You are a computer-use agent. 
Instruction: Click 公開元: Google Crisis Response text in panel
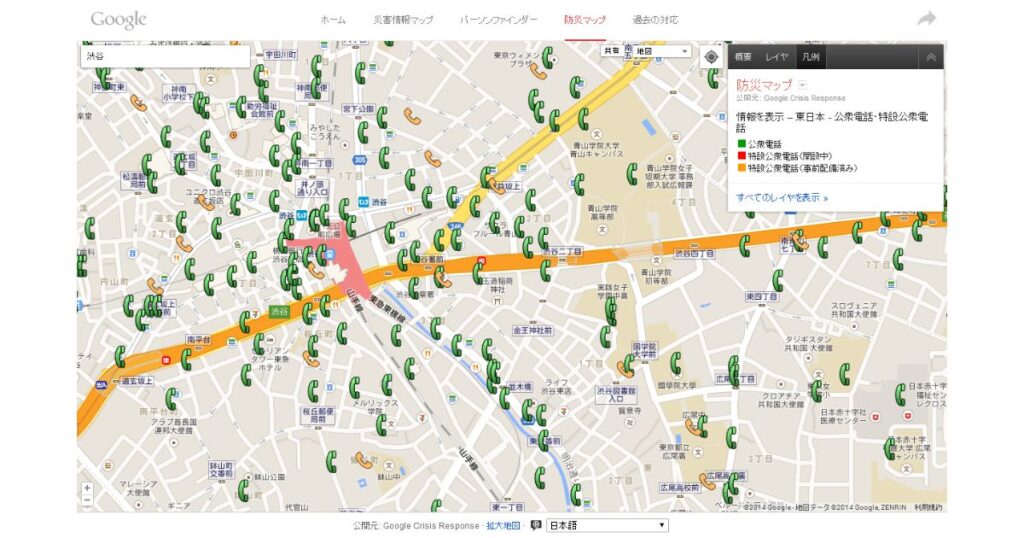[x=791, y=98]
